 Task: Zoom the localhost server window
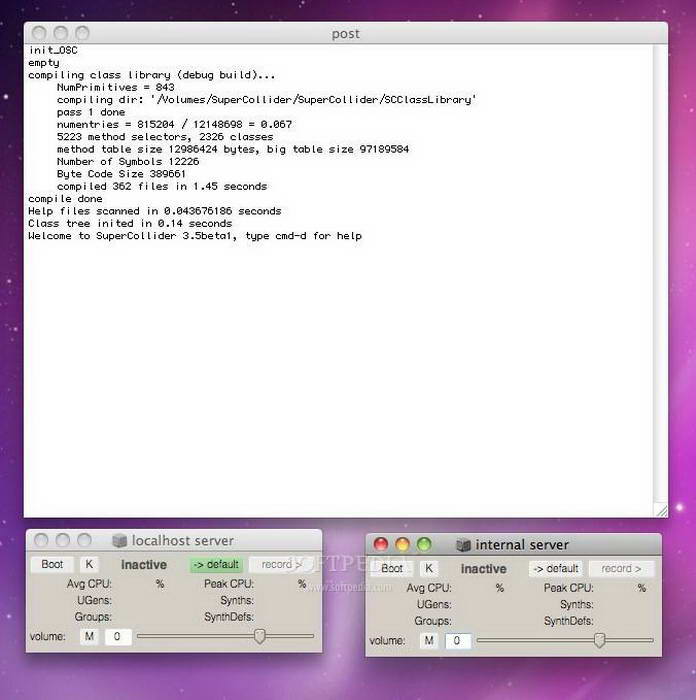tap(84, 540)
